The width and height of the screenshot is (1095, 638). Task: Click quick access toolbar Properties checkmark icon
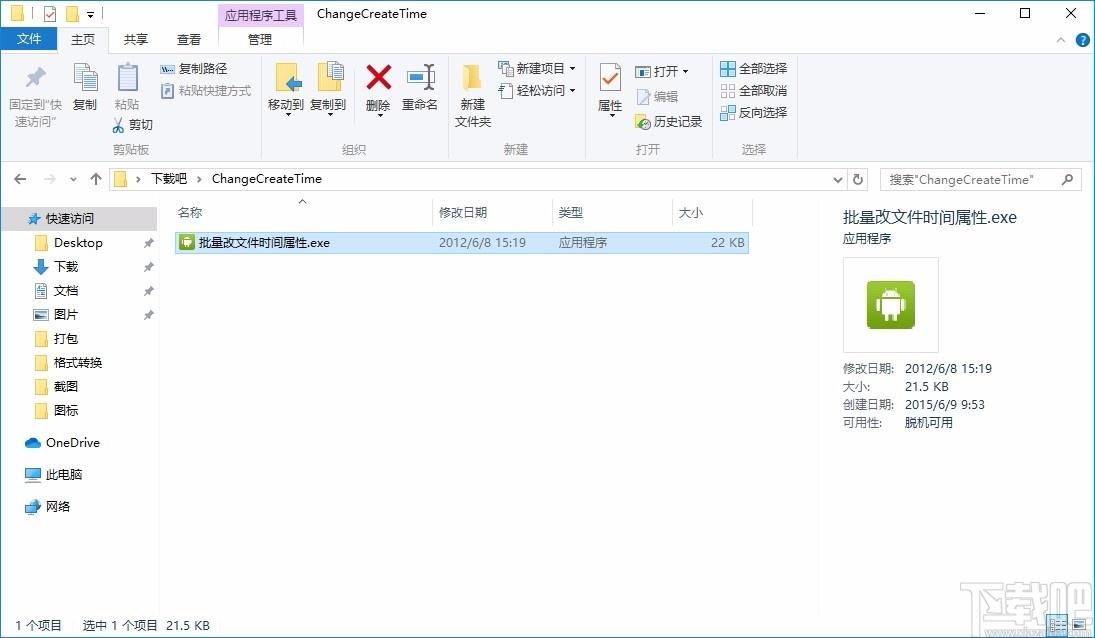[x=50, y=13]
